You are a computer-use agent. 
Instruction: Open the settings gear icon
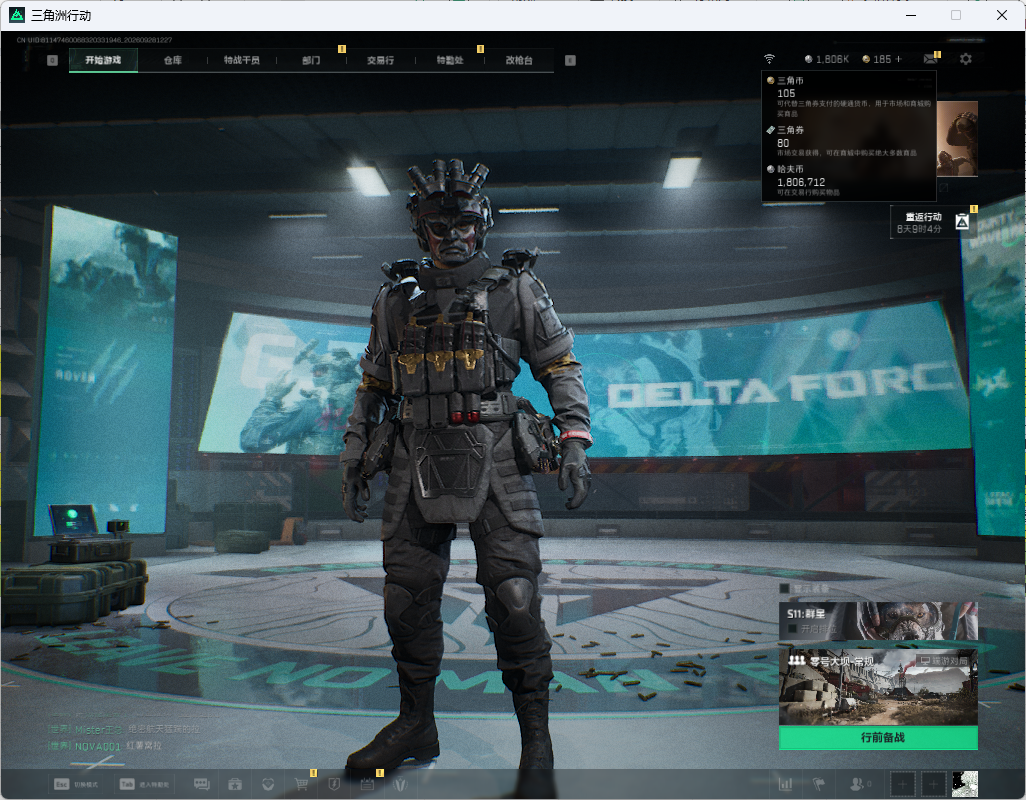coord(966,59)
